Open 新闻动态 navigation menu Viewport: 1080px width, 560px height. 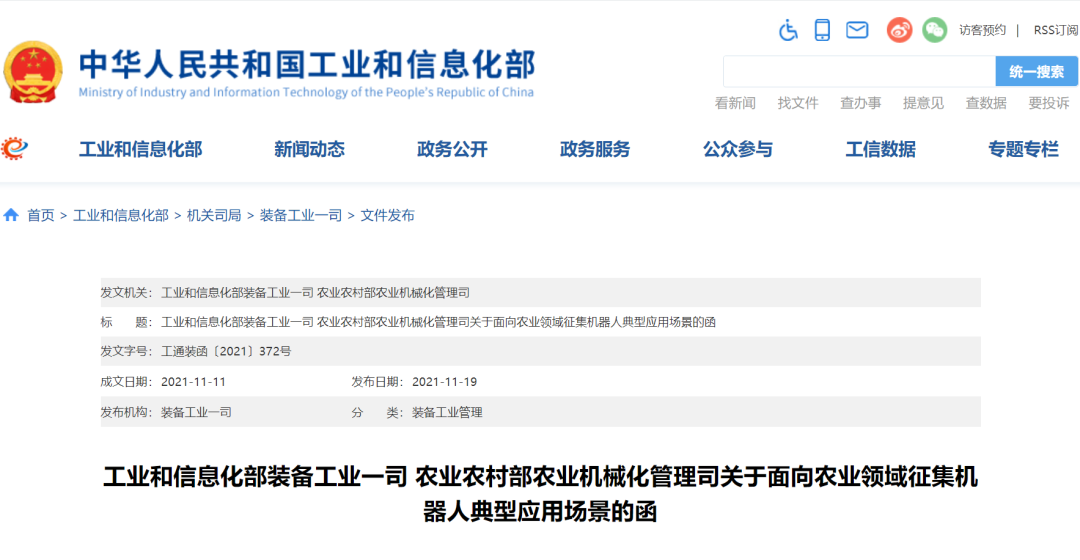(309, 149)
